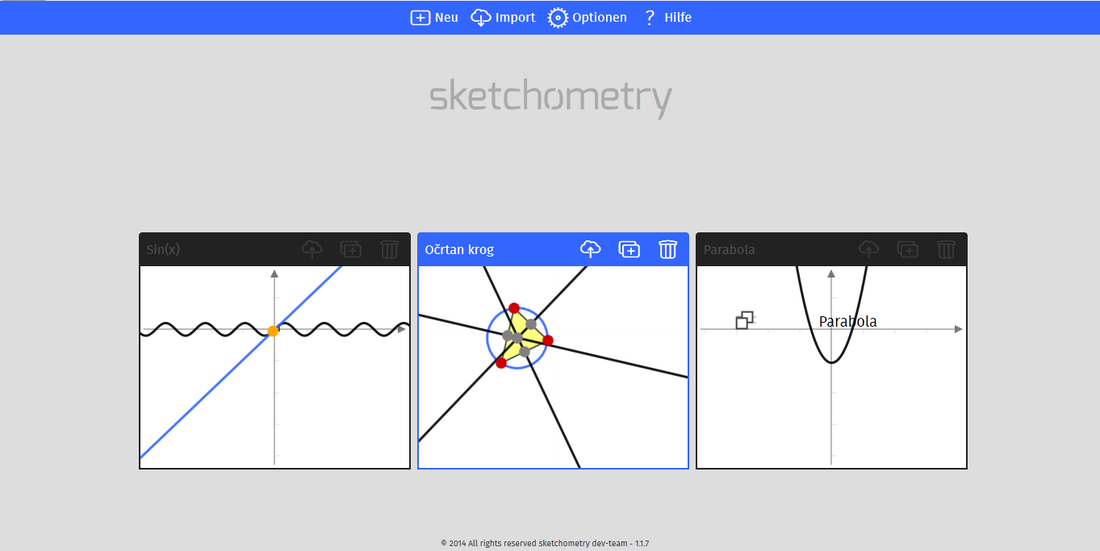This screenshot has height=551, width=1100.
Task: Open Optionen gear icon
Action: [558, 18]
